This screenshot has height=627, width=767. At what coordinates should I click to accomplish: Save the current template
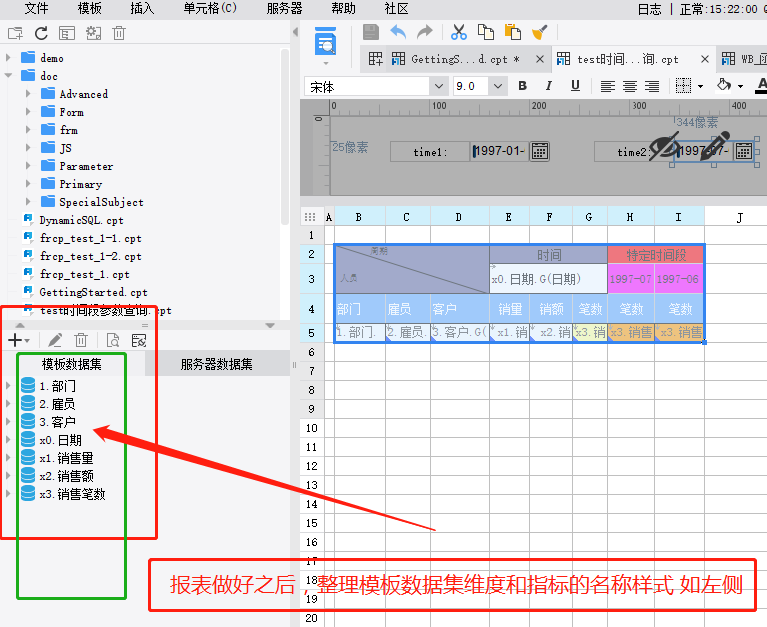pos(371,32)
